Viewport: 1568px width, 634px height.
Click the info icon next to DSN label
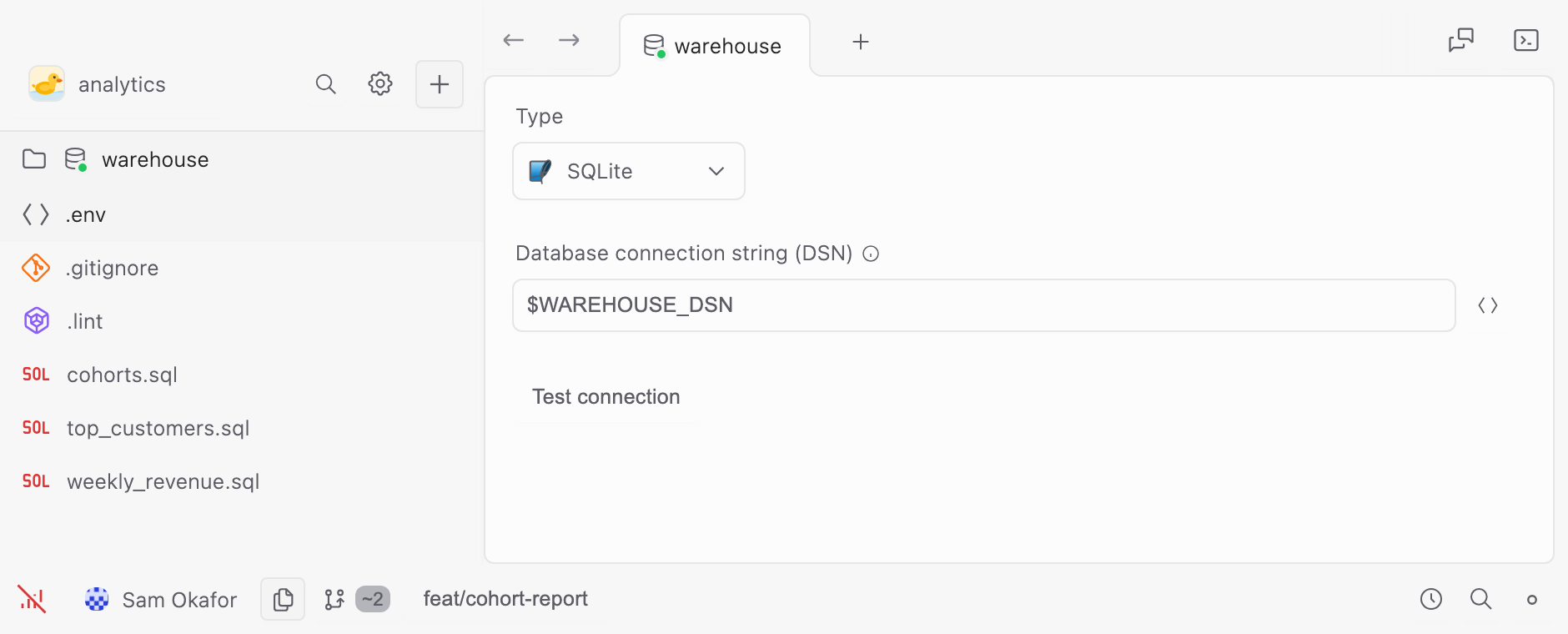point(871,254)
